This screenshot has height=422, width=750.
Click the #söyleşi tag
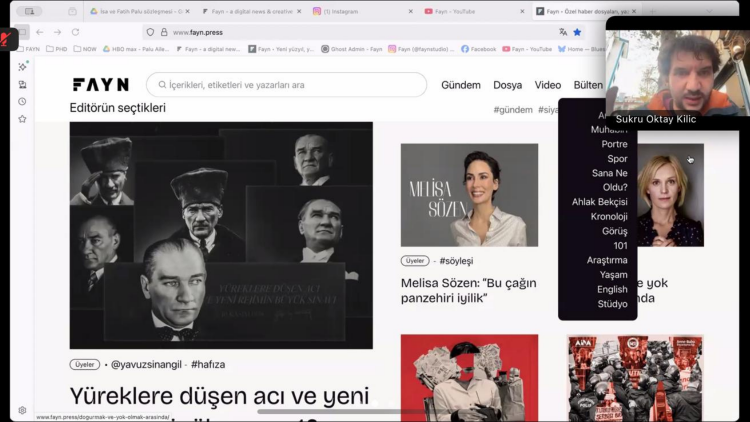click(x=456, y=261)
